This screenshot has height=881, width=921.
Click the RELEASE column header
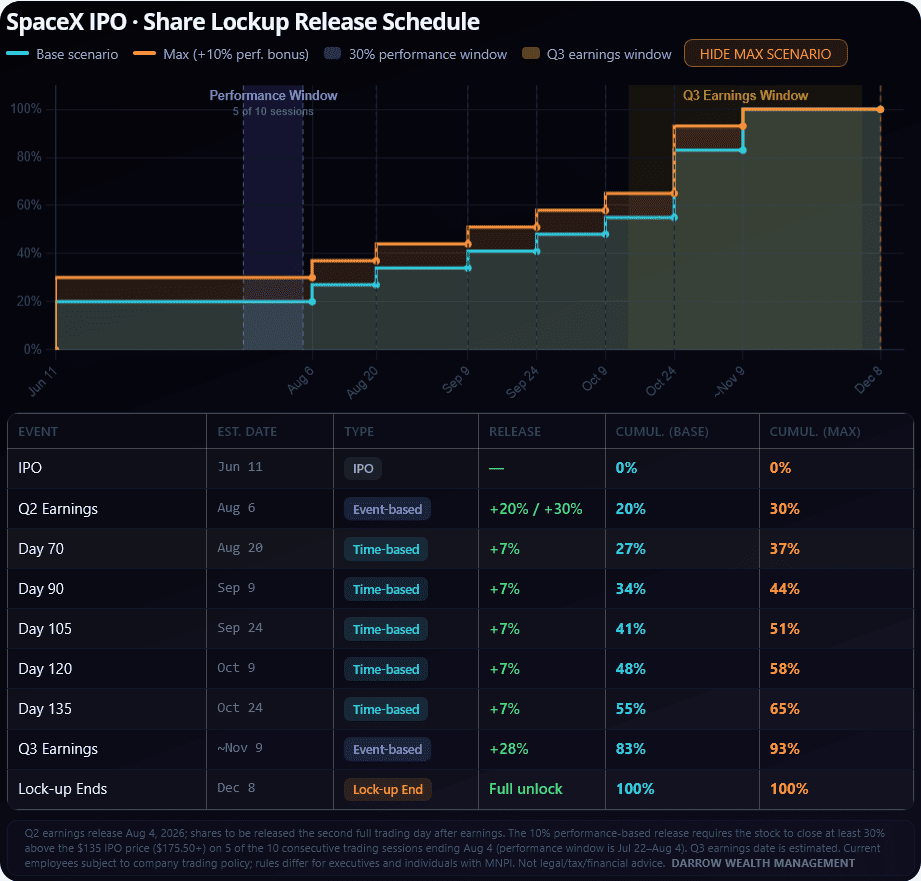515,432
